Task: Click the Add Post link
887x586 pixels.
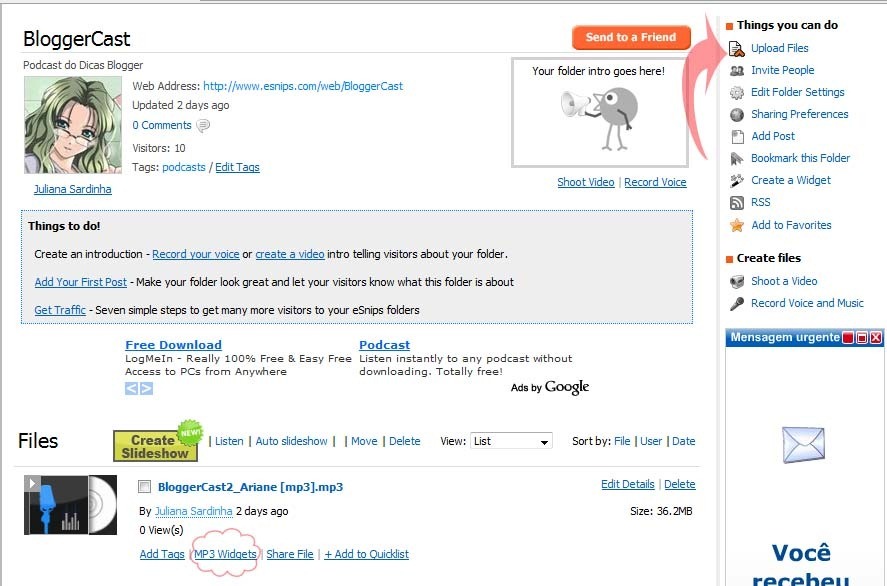Action: coord(773,136)
